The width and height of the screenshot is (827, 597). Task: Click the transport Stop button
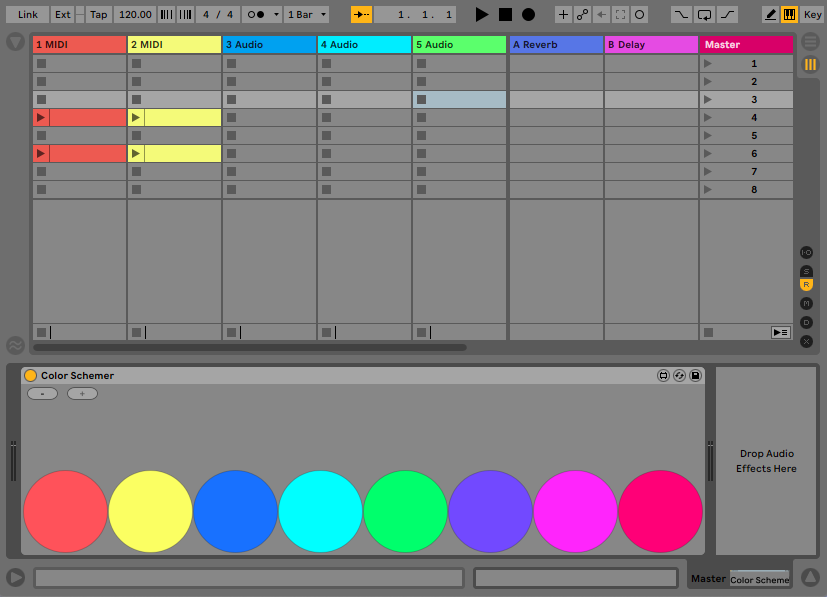tap(505, 15)
